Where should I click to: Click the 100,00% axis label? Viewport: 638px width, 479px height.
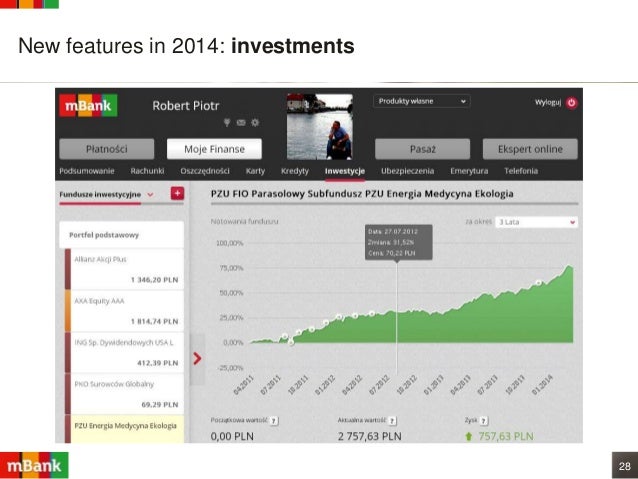pos(229,243)
